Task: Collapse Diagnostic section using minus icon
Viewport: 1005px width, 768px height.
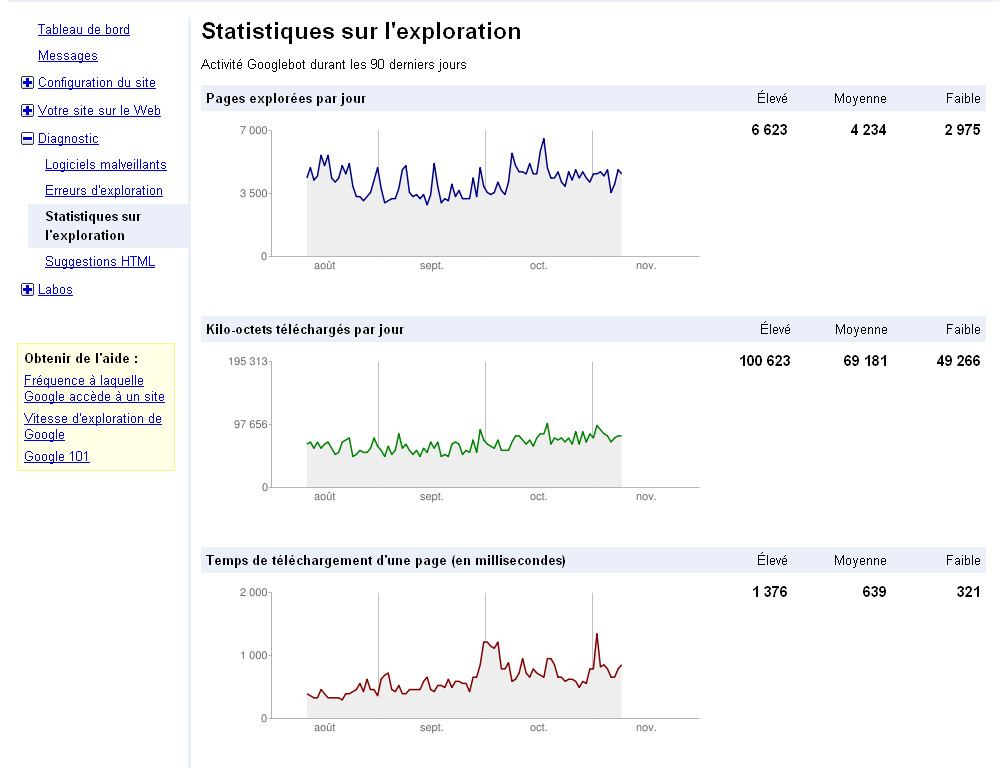Action: click(x=27, y=139)
